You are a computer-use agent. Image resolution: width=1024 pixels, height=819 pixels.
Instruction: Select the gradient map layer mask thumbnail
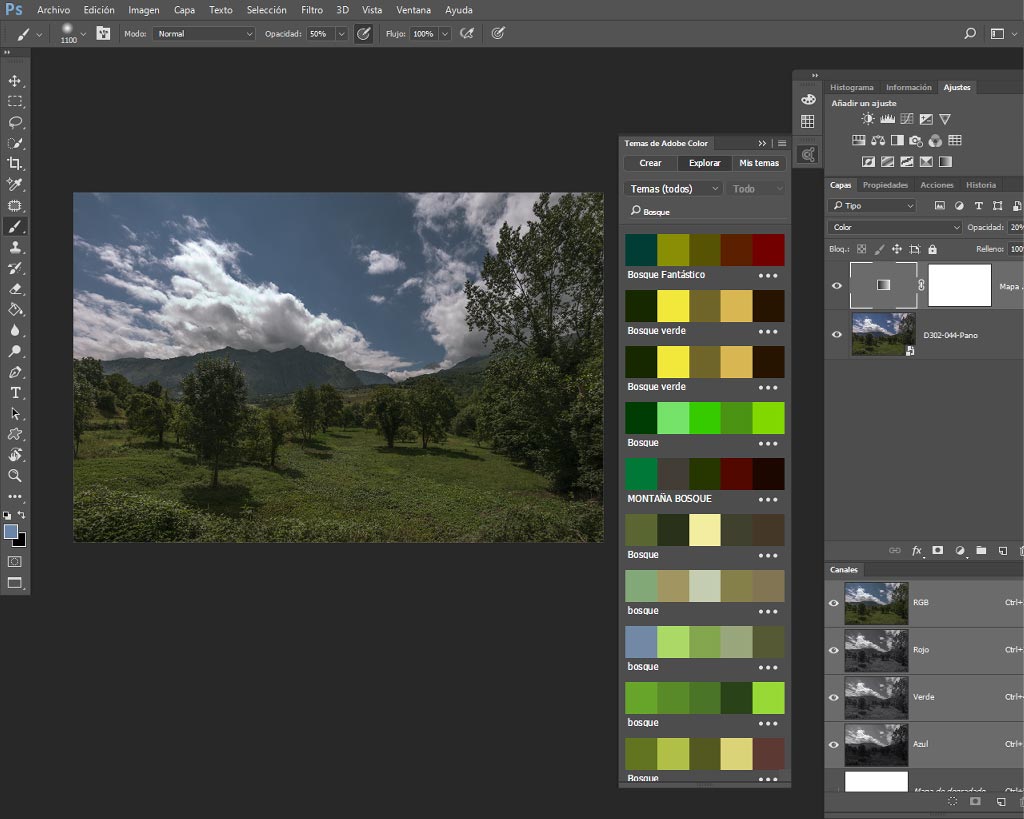(x=959, y=285)
